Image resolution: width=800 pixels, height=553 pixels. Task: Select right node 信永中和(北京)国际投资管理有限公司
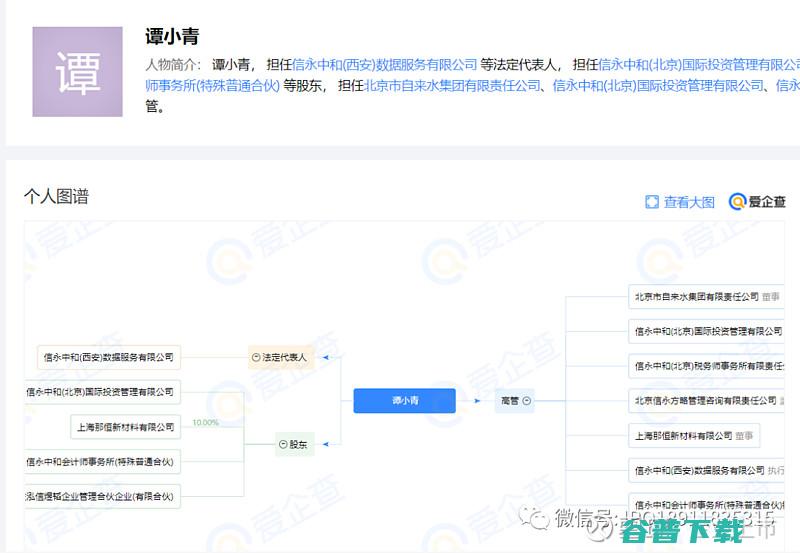coord(706,332)
